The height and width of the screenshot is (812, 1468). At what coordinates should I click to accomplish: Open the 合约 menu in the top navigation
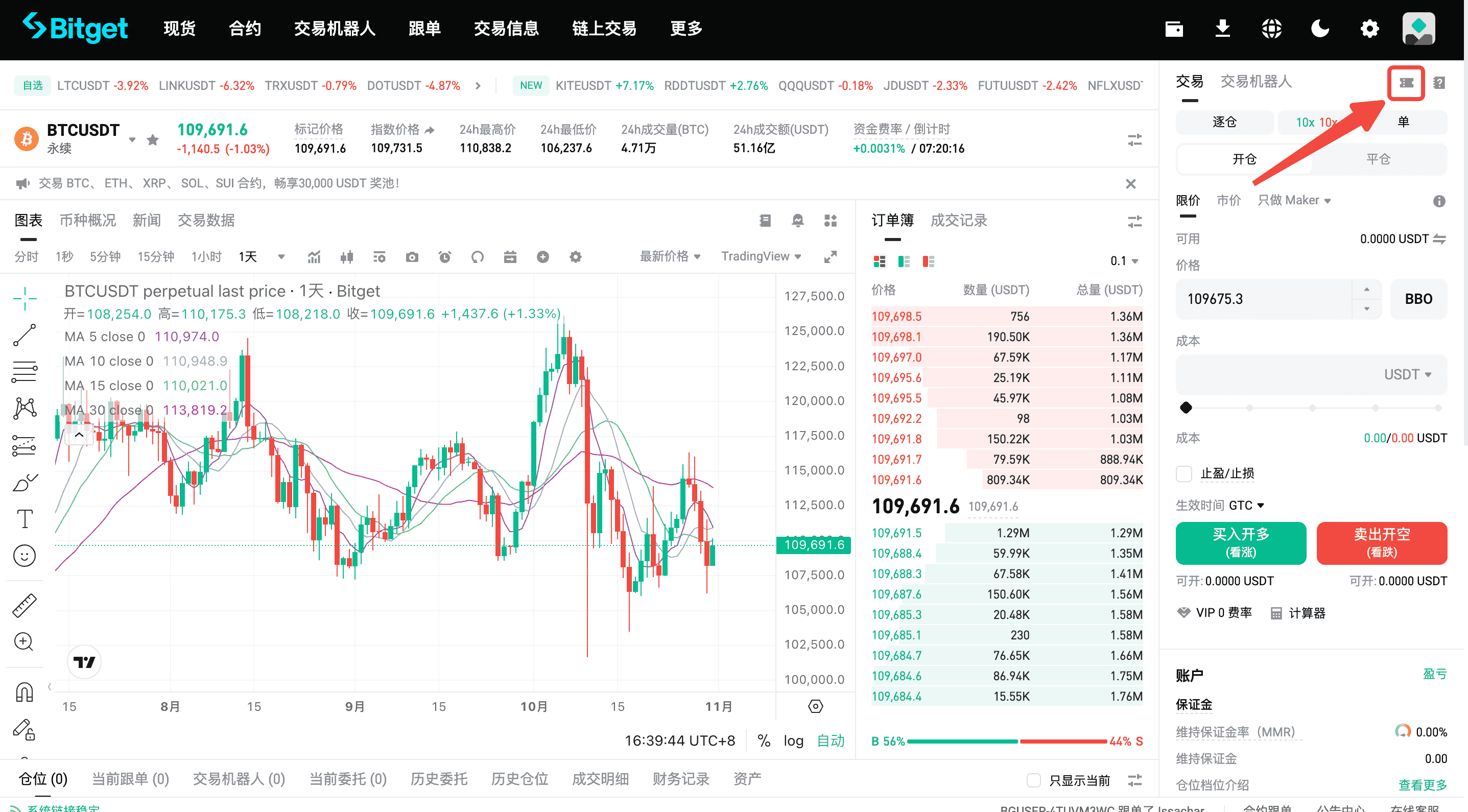pos(244,29)
